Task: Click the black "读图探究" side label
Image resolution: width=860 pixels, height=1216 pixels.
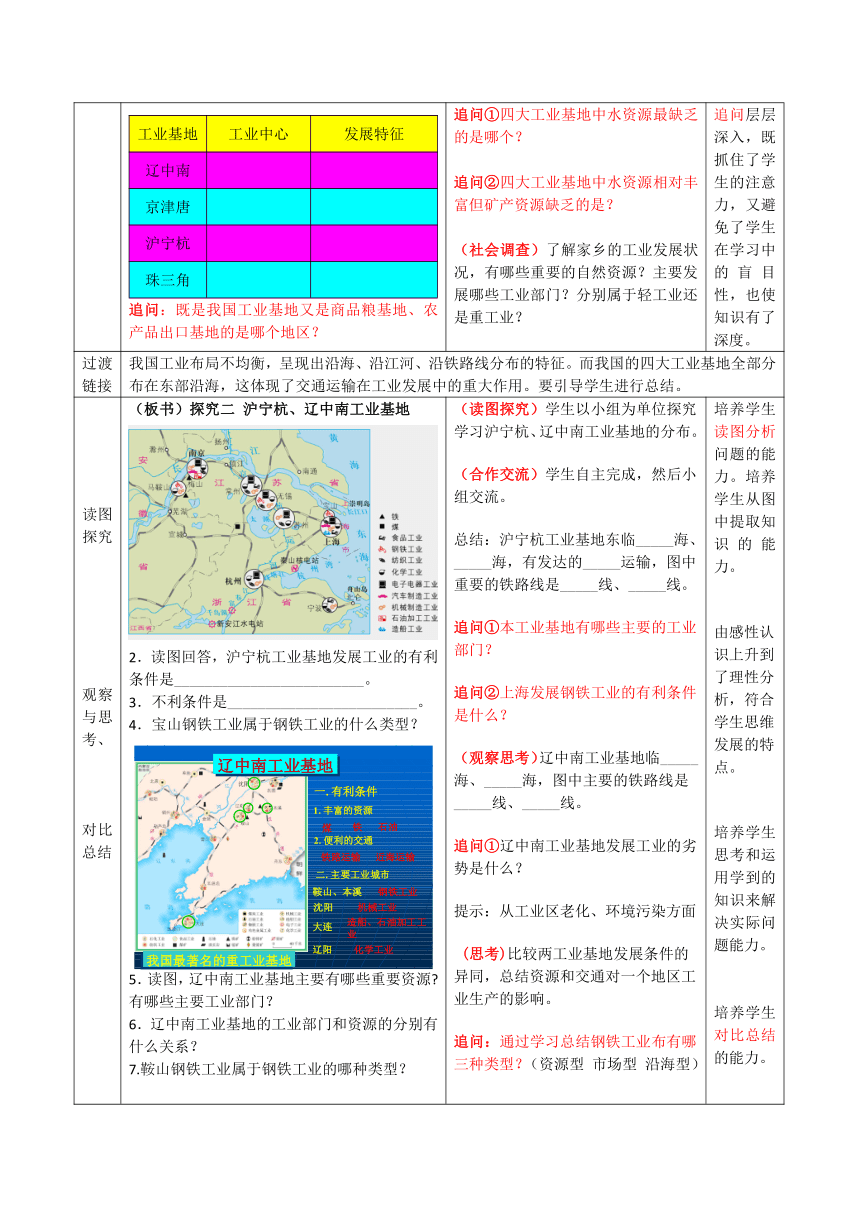Action: tap(97, 525)
